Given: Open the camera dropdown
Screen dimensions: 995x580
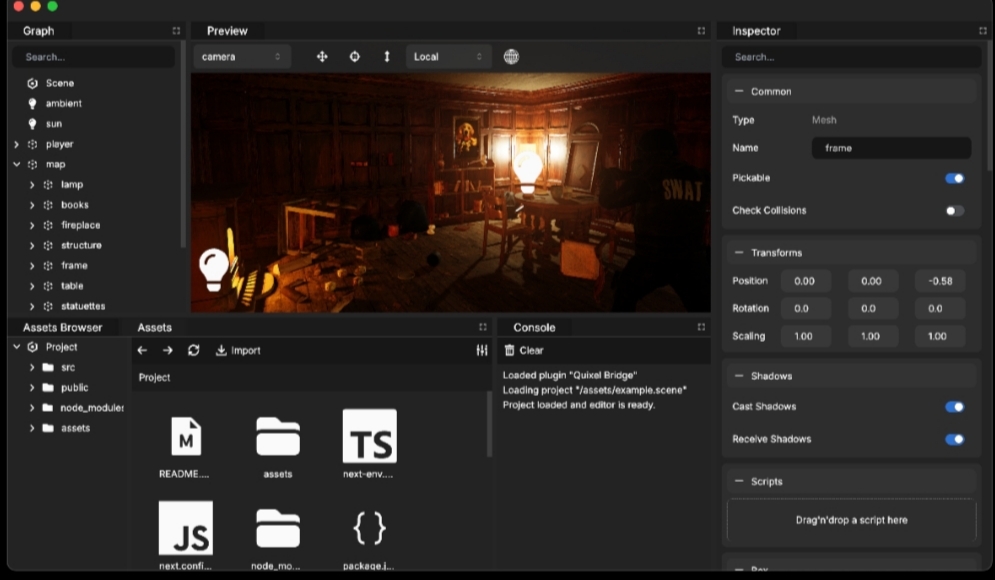Looking at the screenshot, I should 242,57.
